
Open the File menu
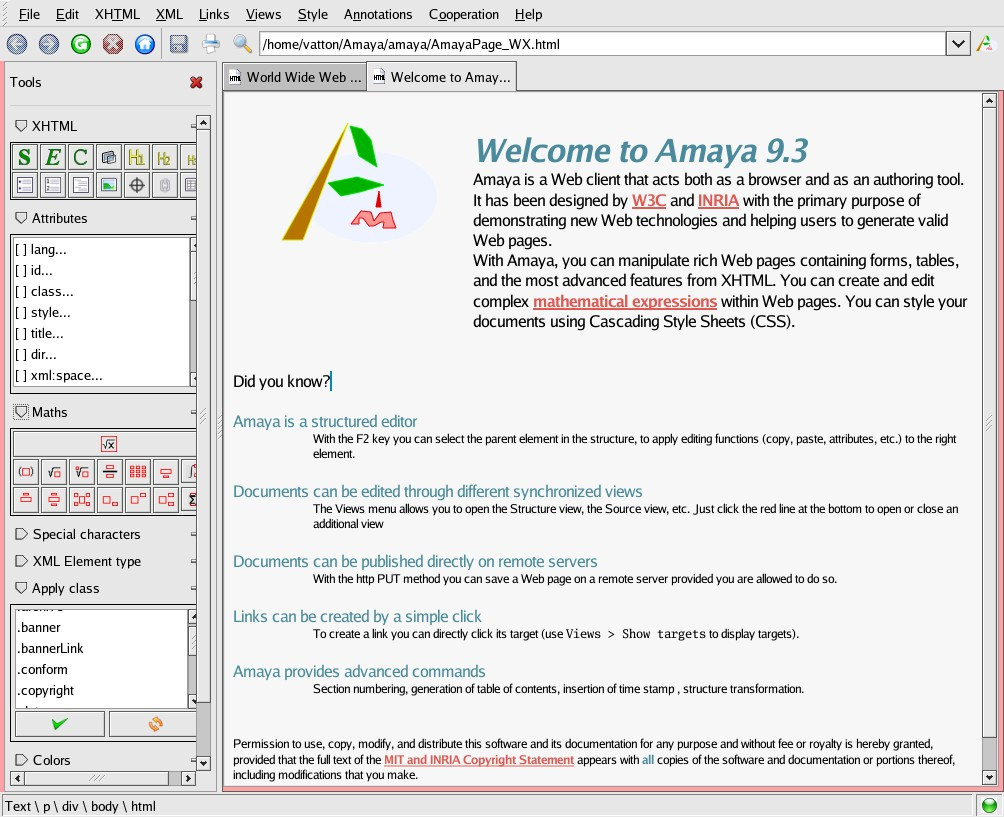point(29,14)
